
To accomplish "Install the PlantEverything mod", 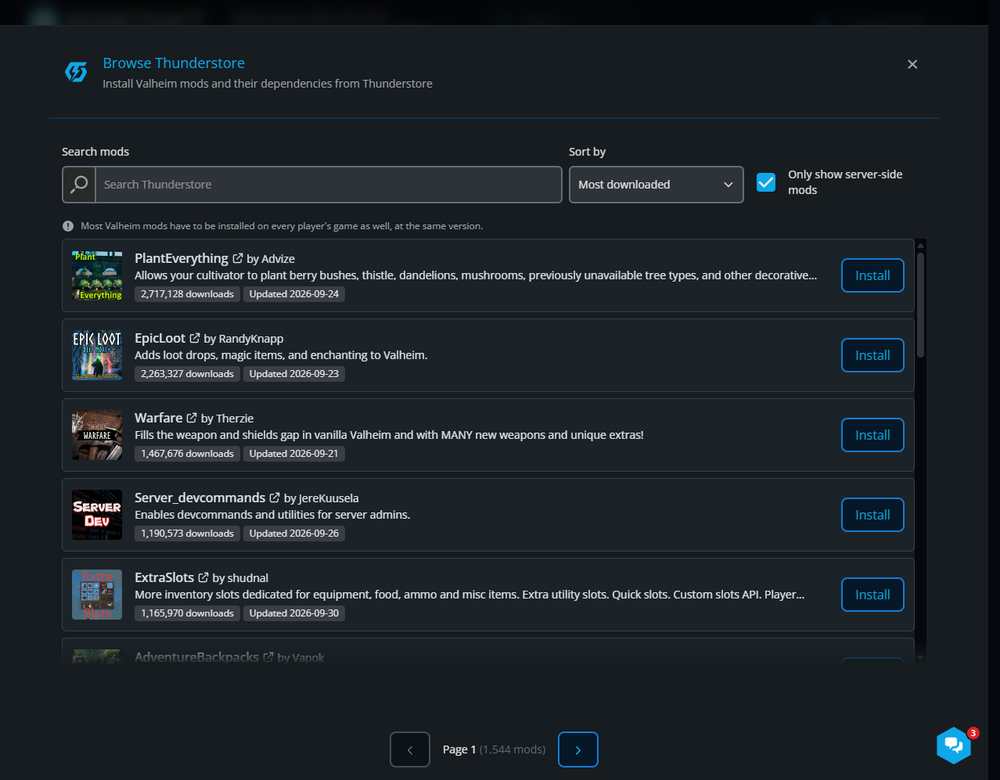I will [872, 276].
